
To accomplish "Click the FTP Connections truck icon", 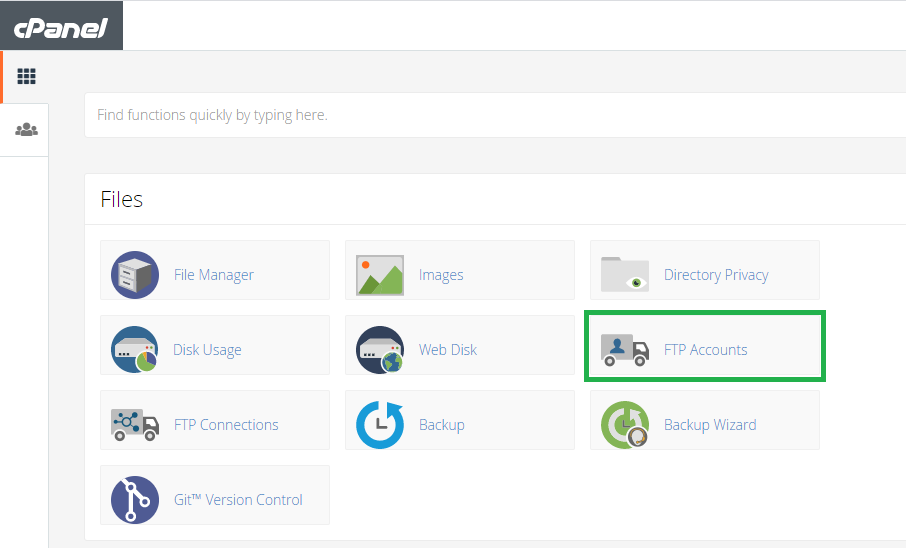I will tap(135, 425).
